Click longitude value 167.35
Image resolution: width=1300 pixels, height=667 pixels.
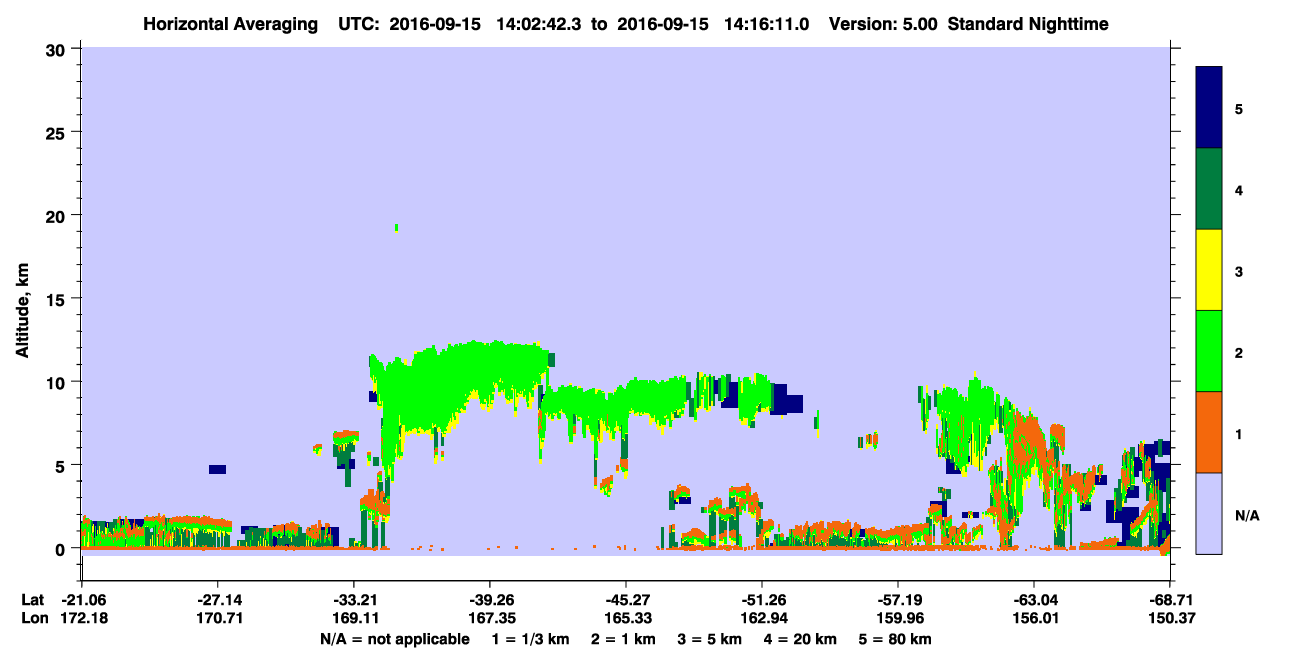tap(489, 619)
